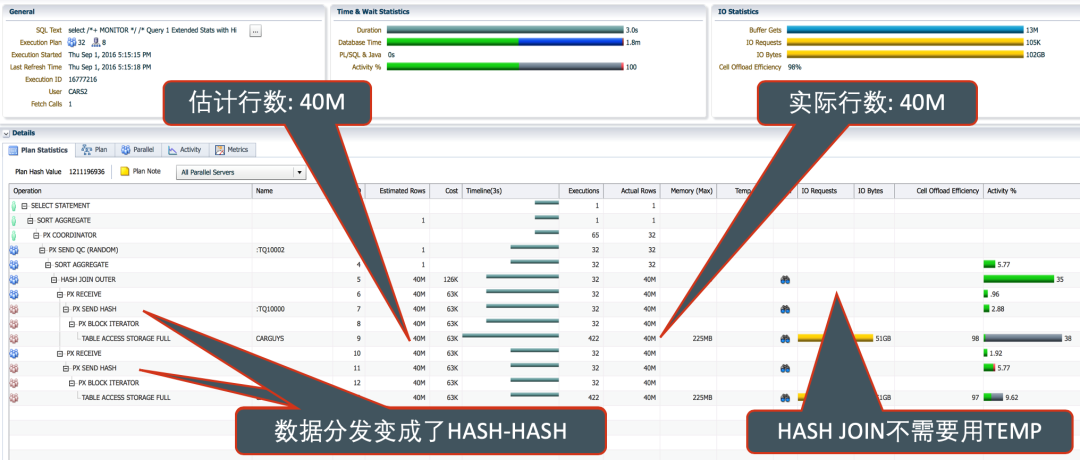Viewport: 1080px width, 460px height.
Task: Open the Activity tab
Action: [185, 149]
